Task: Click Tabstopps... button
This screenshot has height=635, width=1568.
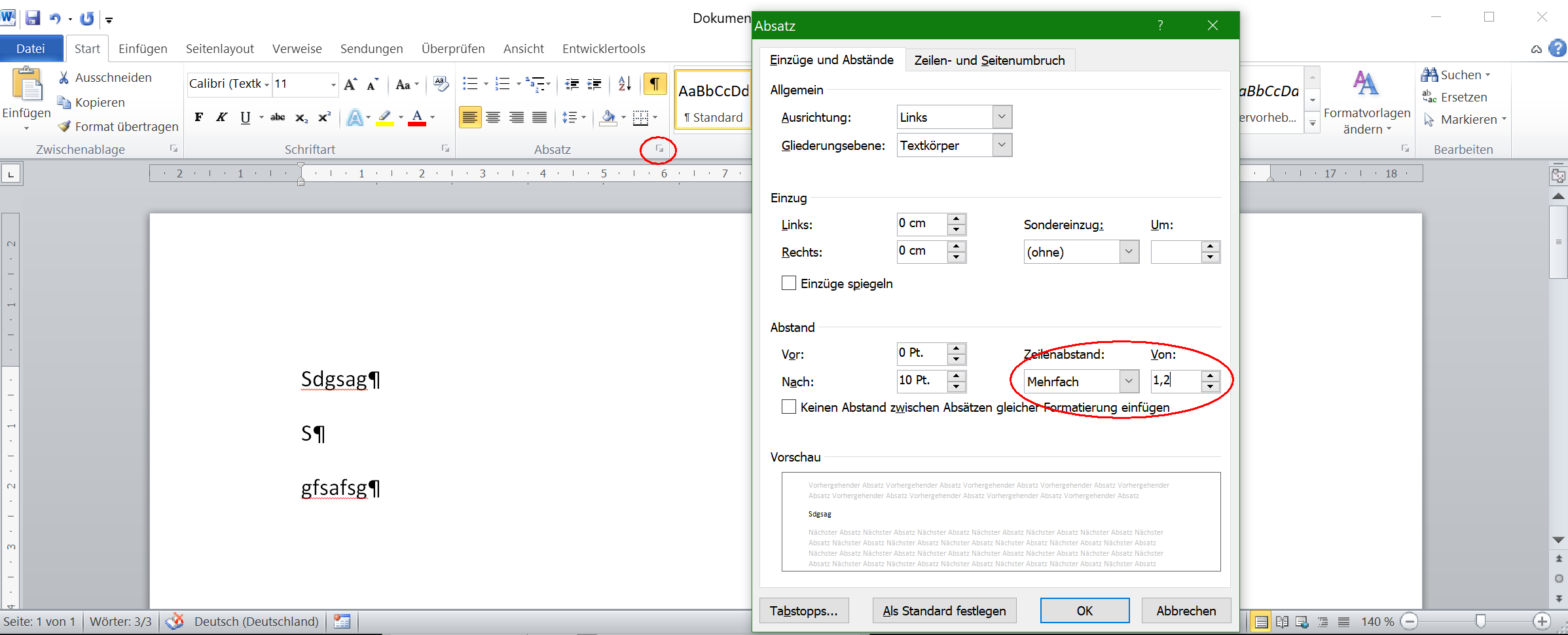Action: pyautogui.click(x=804, y=610)
